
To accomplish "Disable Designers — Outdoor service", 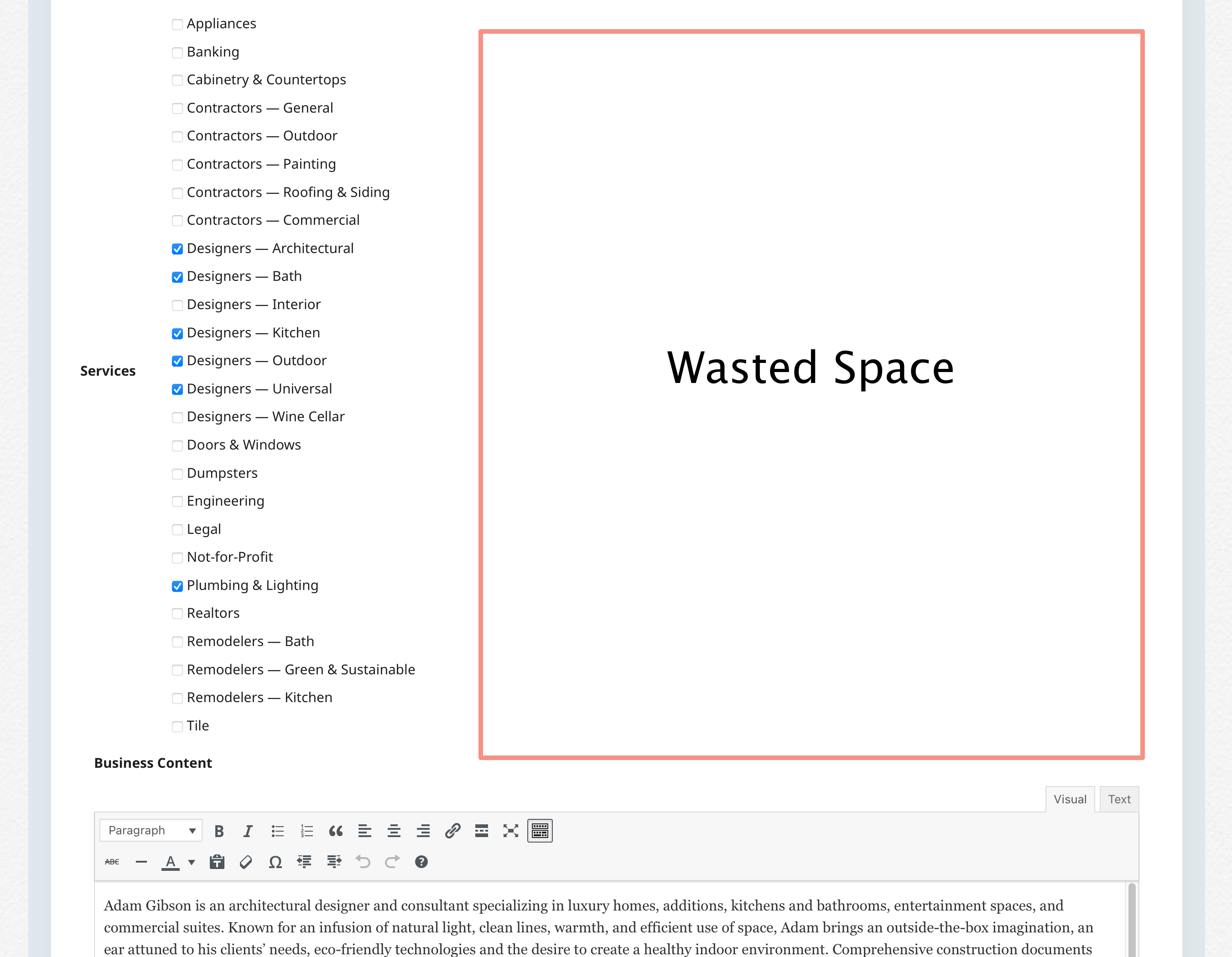I will pos(177,361).
